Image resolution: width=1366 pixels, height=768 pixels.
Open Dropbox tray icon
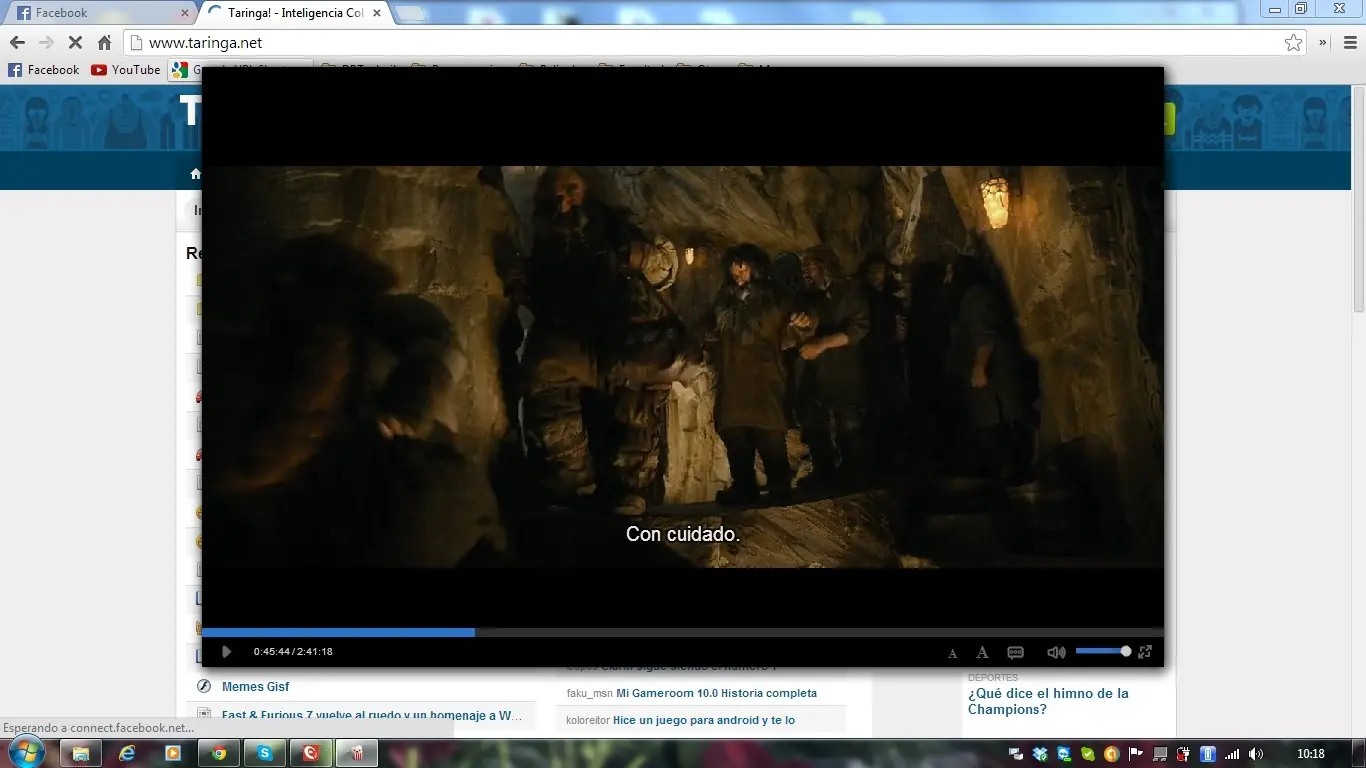[x=1040, y=754]
